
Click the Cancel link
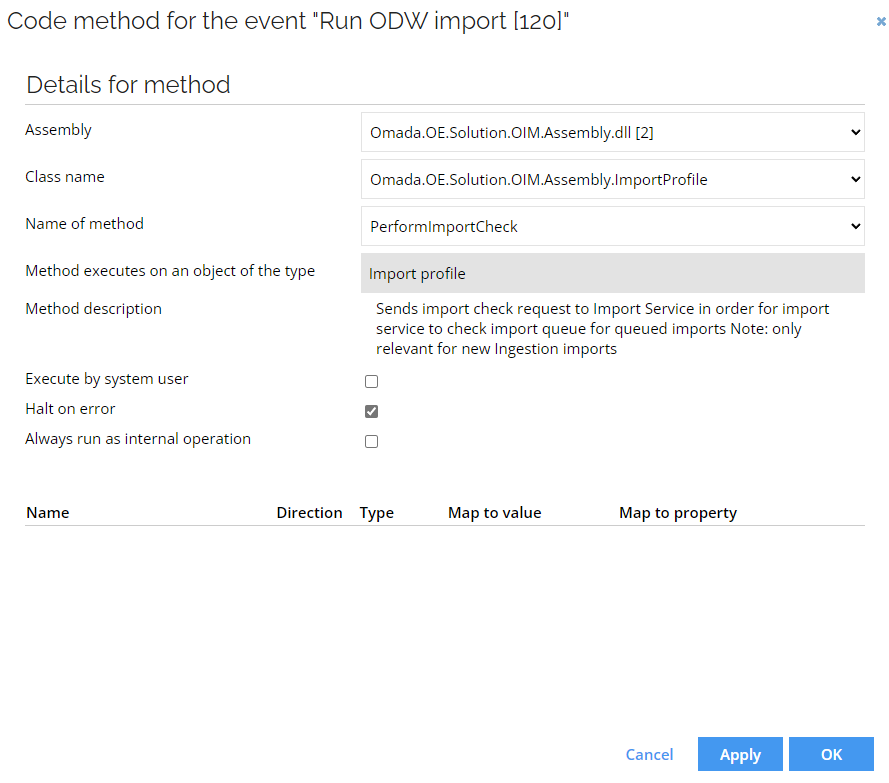(x=649, y=755)
